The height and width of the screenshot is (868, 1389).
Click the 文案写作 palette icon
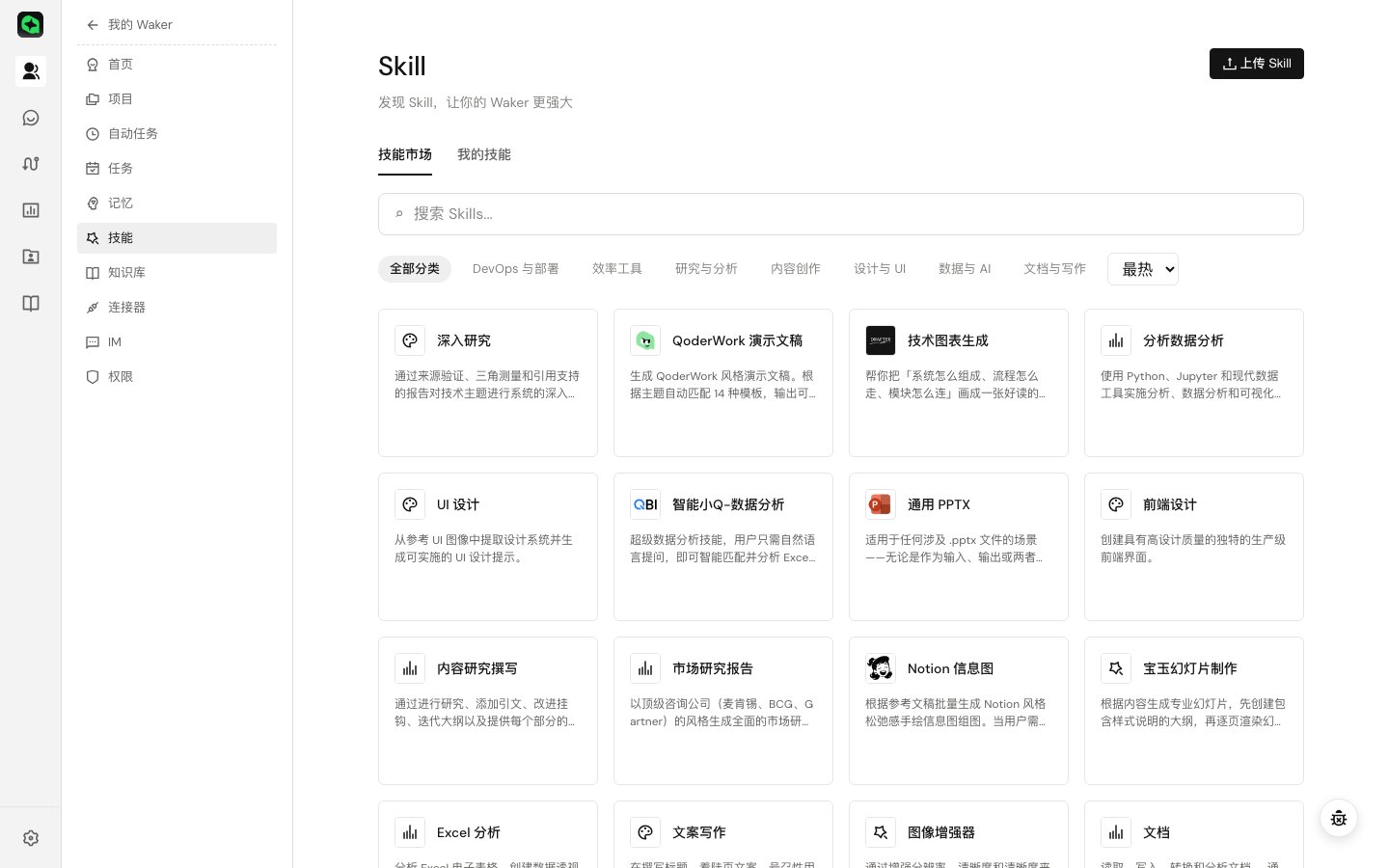(645, 832)
